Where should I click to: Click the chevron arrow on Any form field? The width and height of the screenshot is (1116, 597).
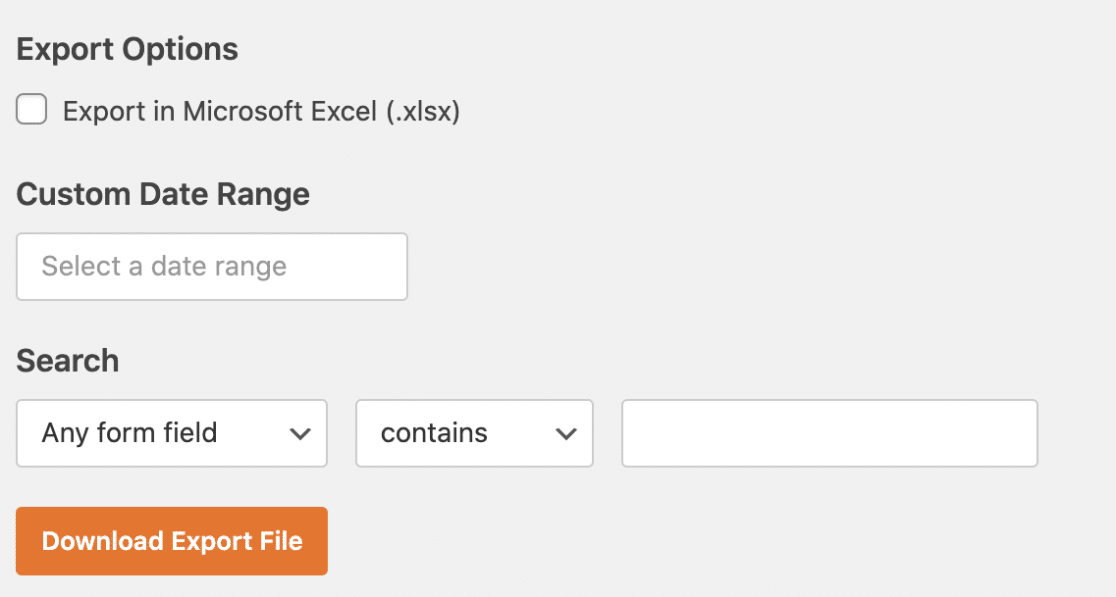(x=300, y=433)
